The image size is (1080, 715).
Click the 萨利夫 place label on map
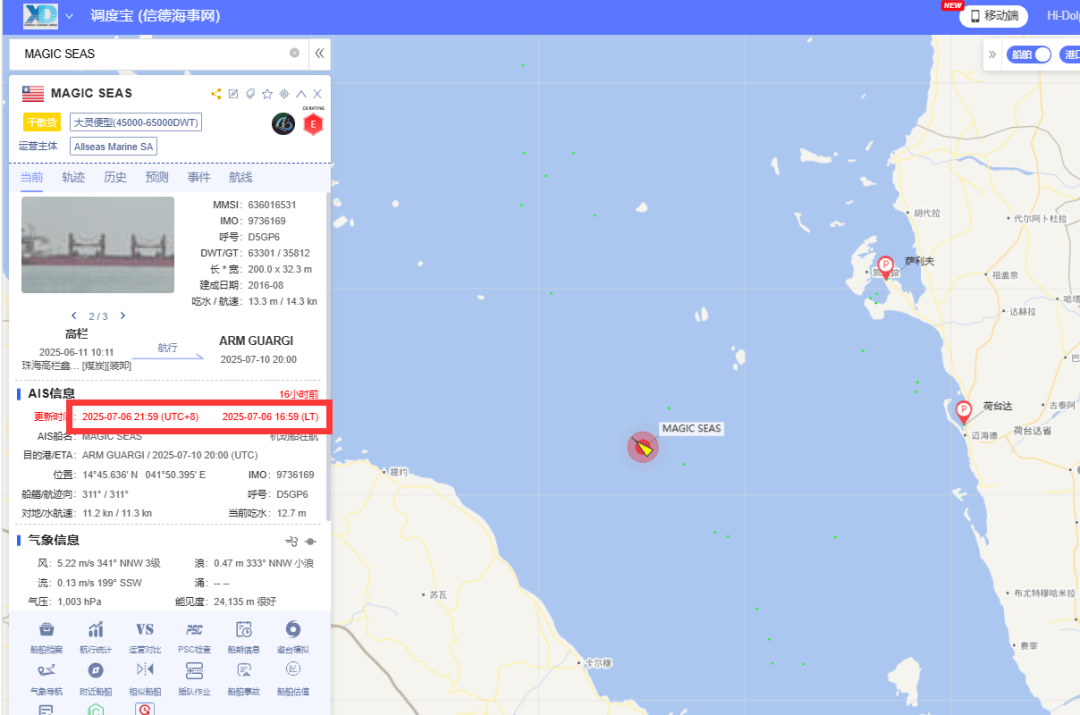click(x=920, y=261)
